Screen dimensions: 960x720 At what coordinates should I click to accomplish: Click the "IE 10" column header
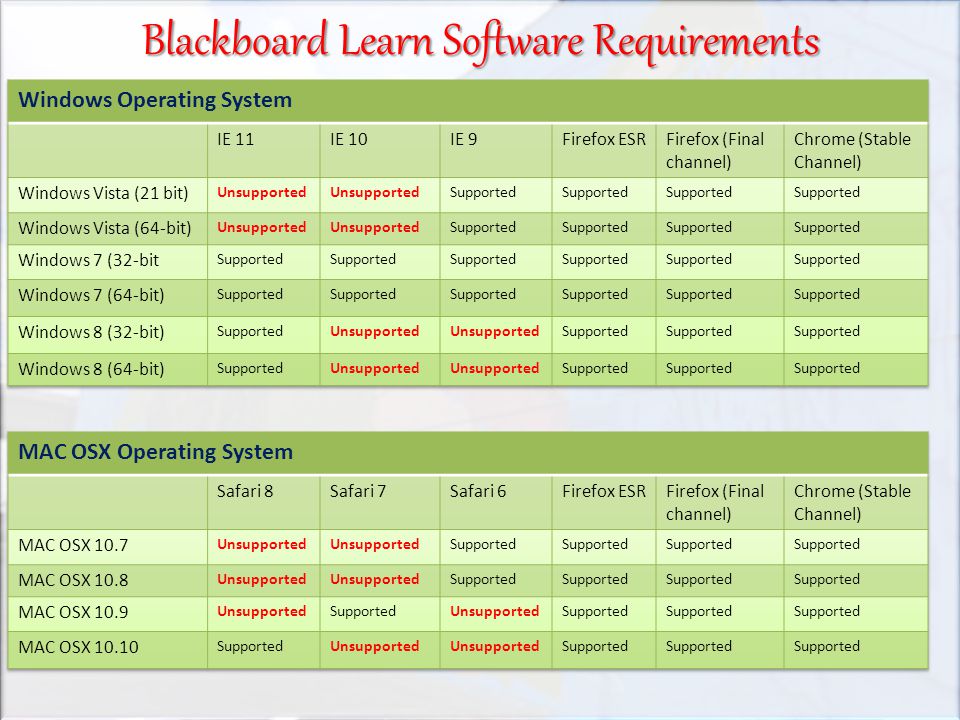(x=348, y=140)
